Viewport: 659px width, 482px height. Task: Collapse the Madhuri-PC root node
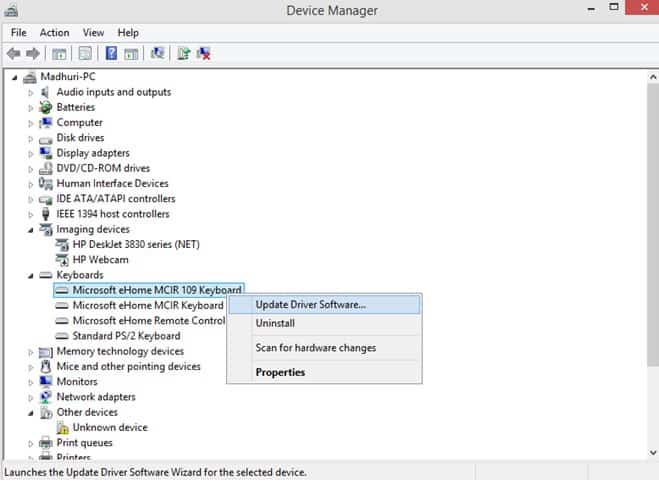click(15, 78)
